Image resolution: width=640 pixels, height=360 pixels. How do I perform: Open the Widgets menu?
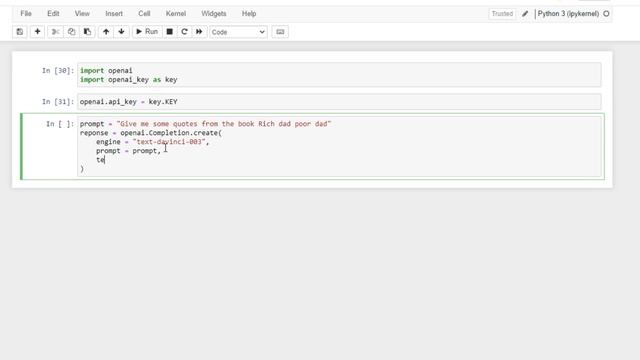coord(213,13)
